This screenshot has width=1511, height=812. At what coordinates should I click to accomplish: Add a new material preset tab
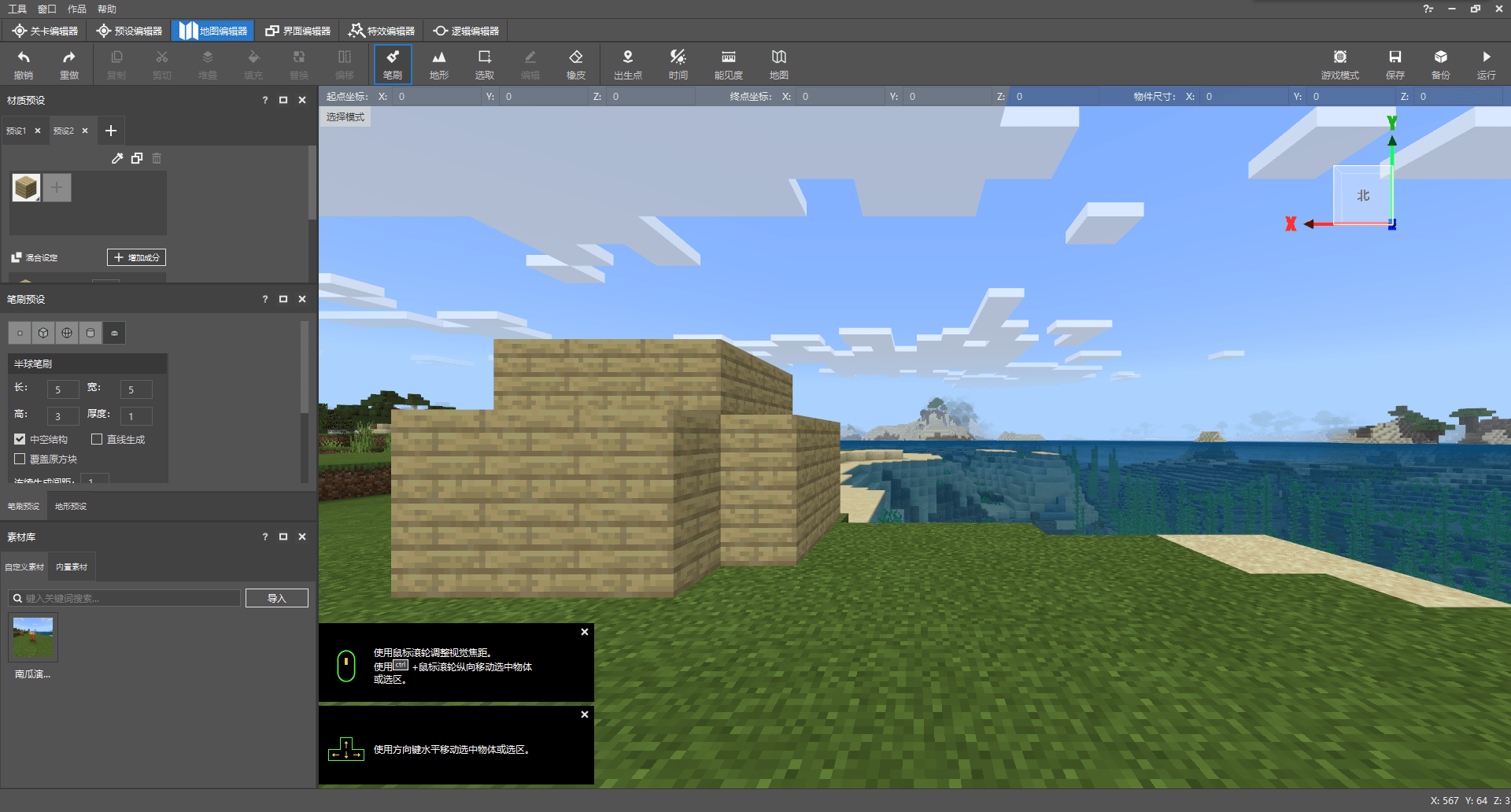[x=111, y=131]
